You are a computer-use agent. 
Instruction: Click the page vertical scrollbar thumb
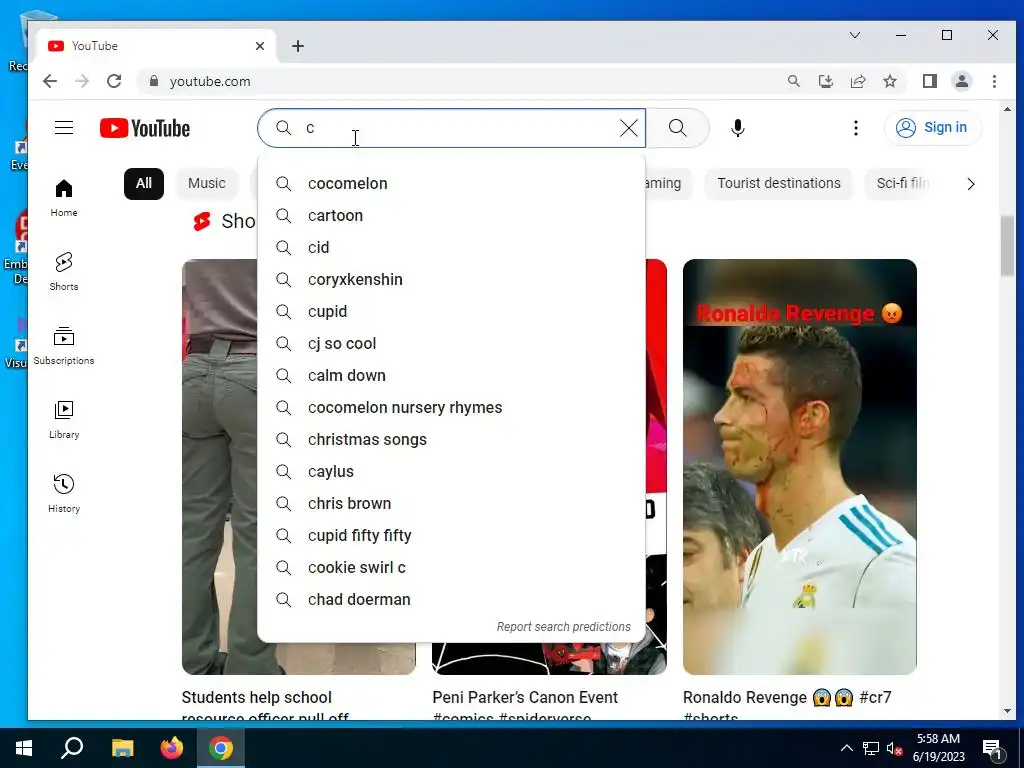(x=1007, y=246)
